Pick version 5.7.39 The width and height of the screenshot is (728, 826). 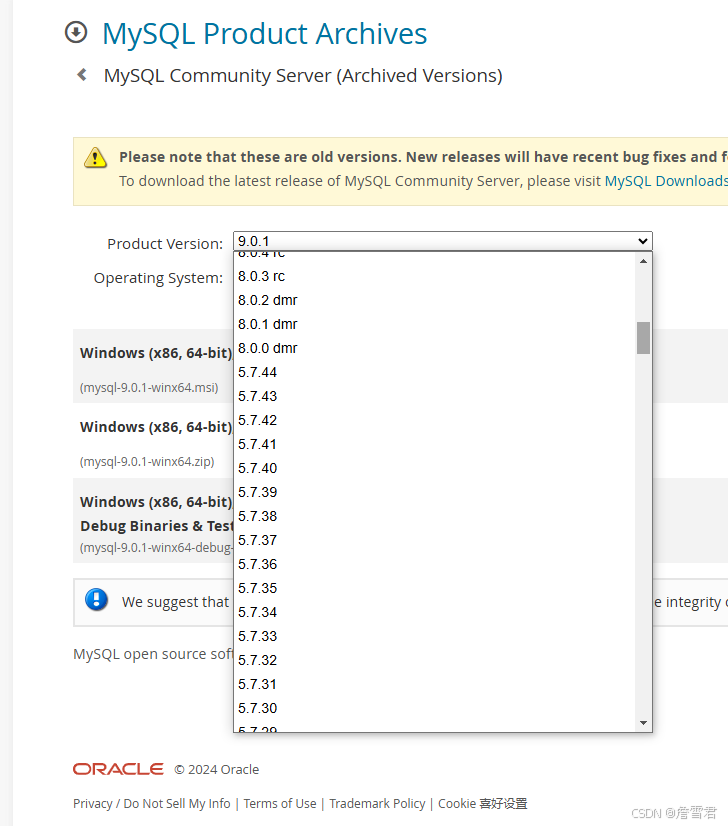click(x=435, y=492)
